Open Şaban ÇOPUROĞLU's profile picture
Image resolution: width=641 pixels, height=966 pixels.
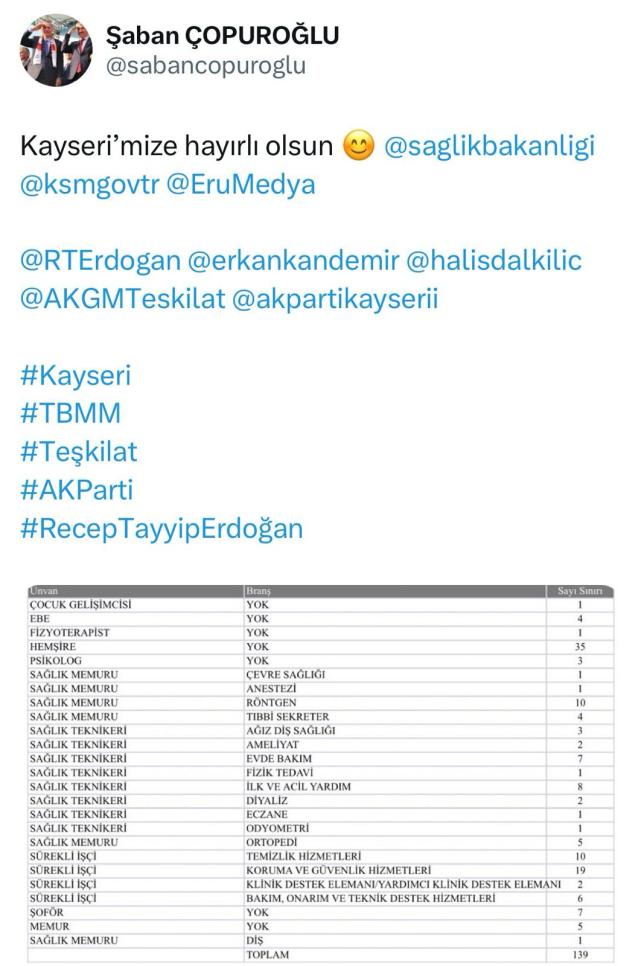coord(56,50)
